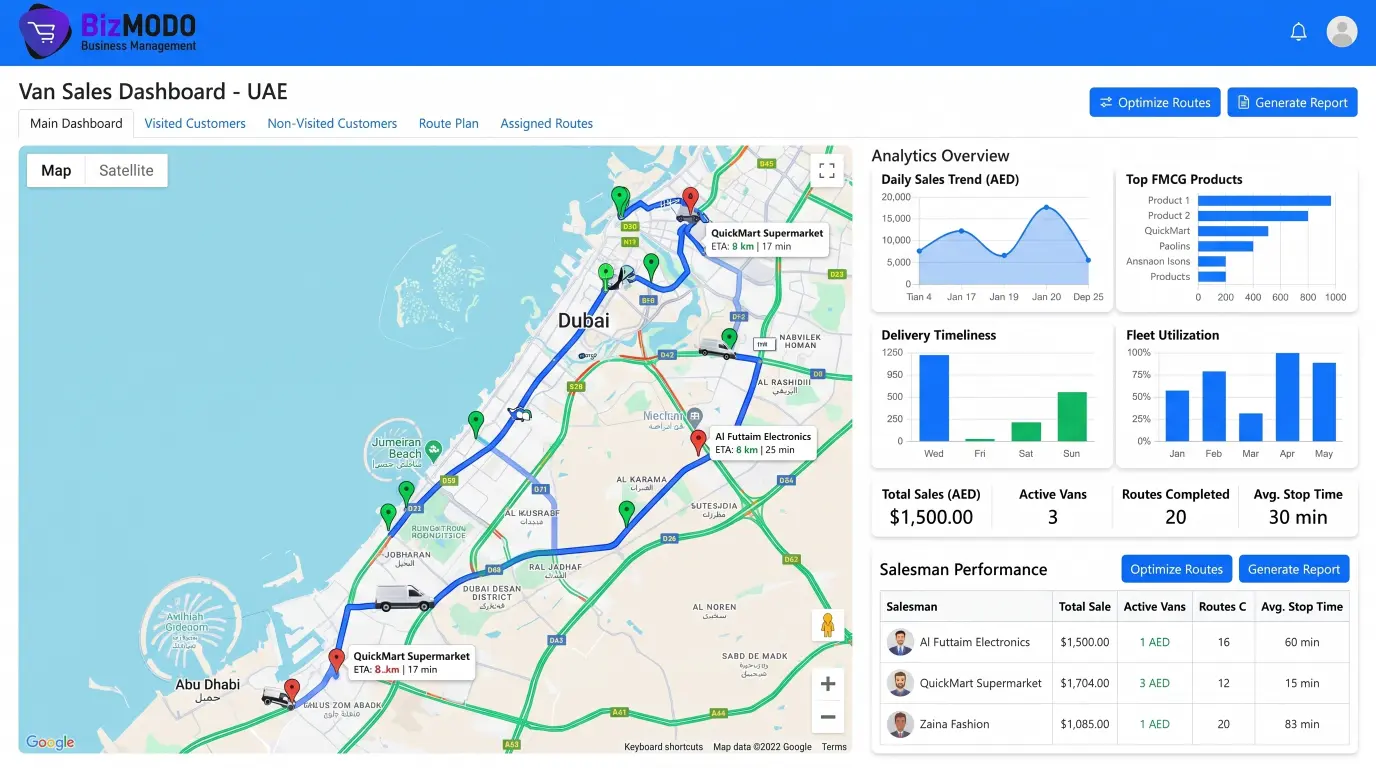Click the Avg. Stop Time column header

tap(1302, 606)
